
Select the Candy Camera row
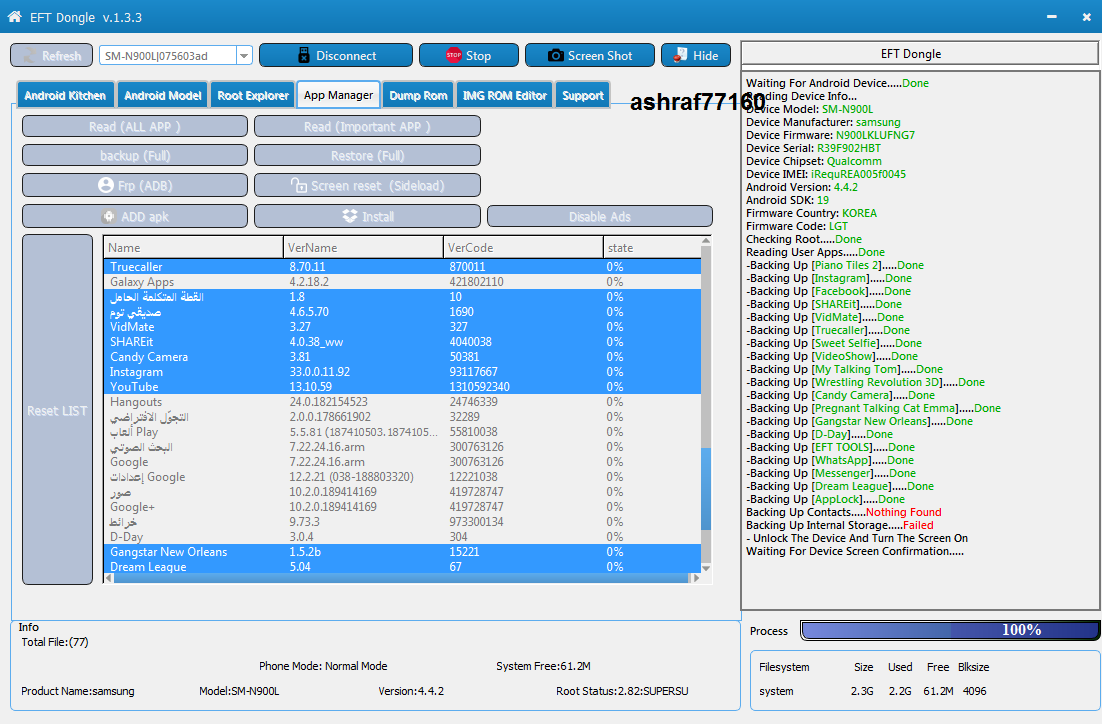pos(402,356)
